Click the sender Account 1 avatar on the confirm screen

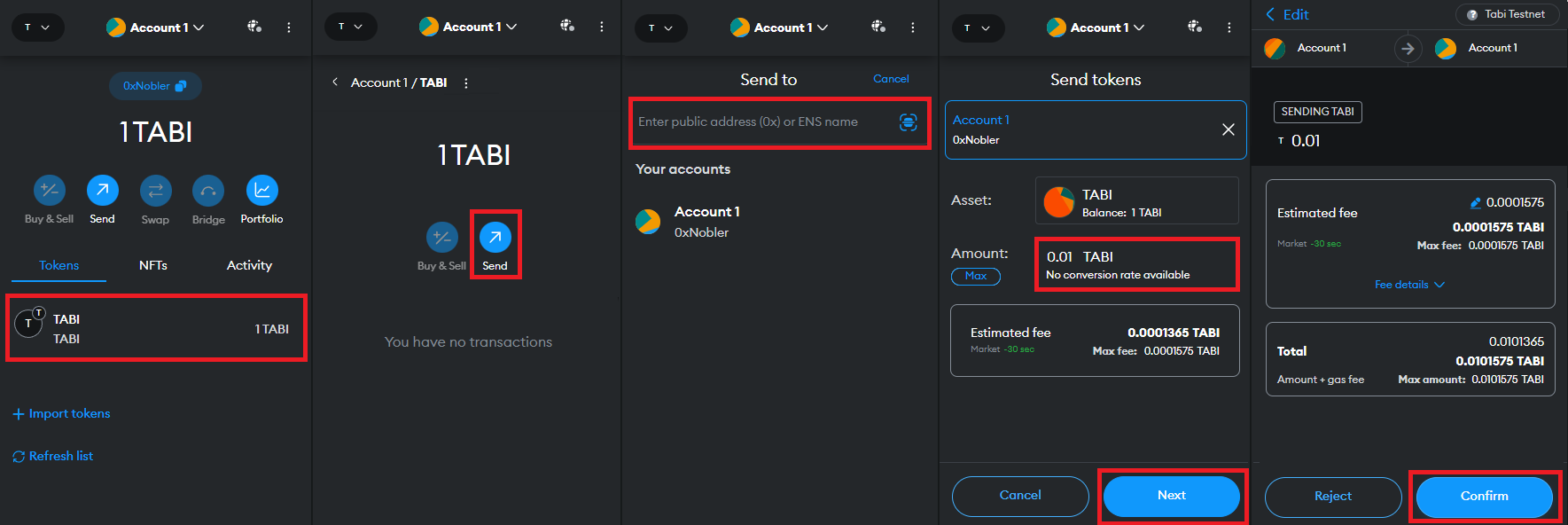point(1275,48)
